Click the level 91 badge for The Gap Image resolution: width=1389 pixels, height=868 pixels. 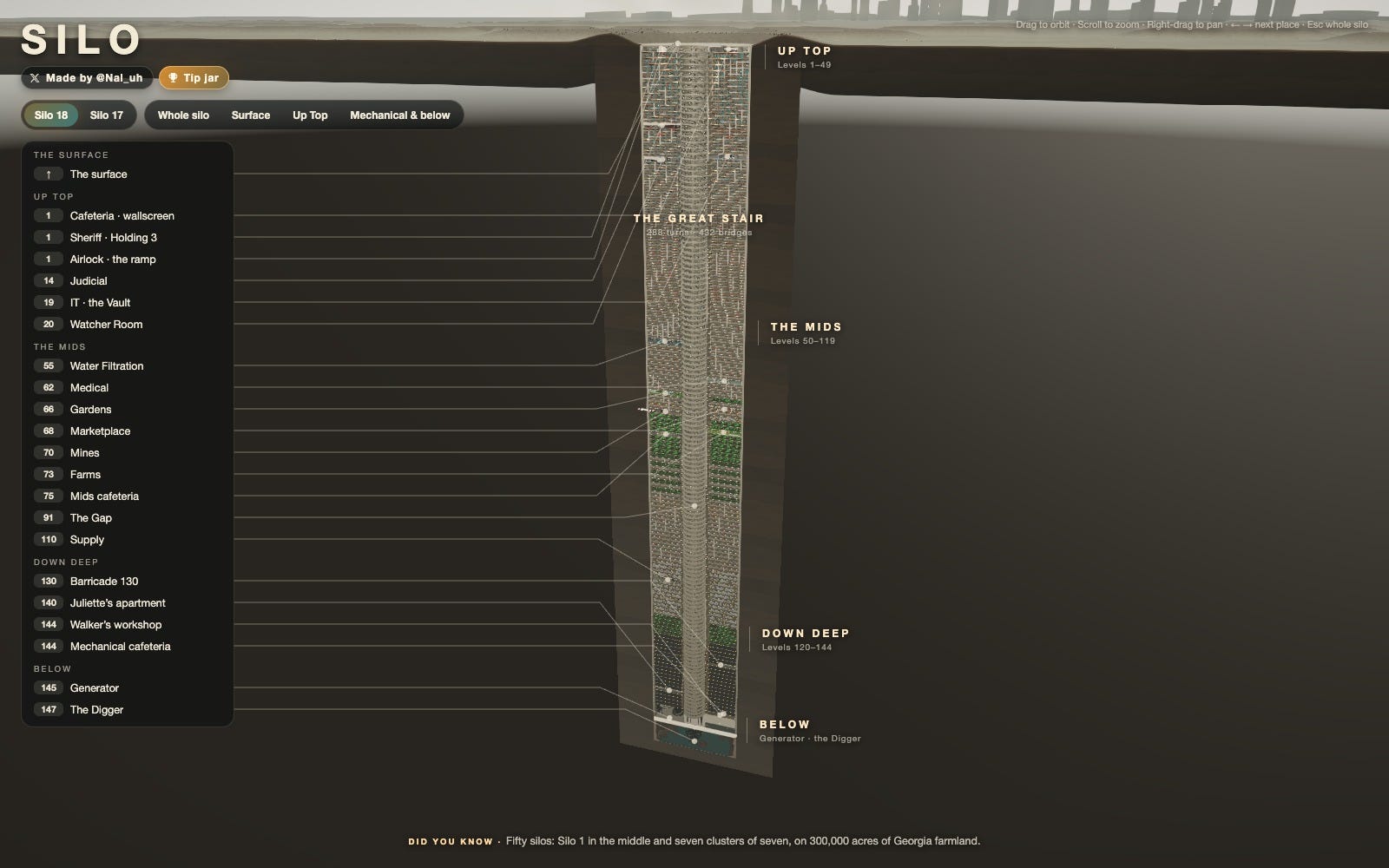[x=49, y=518]
